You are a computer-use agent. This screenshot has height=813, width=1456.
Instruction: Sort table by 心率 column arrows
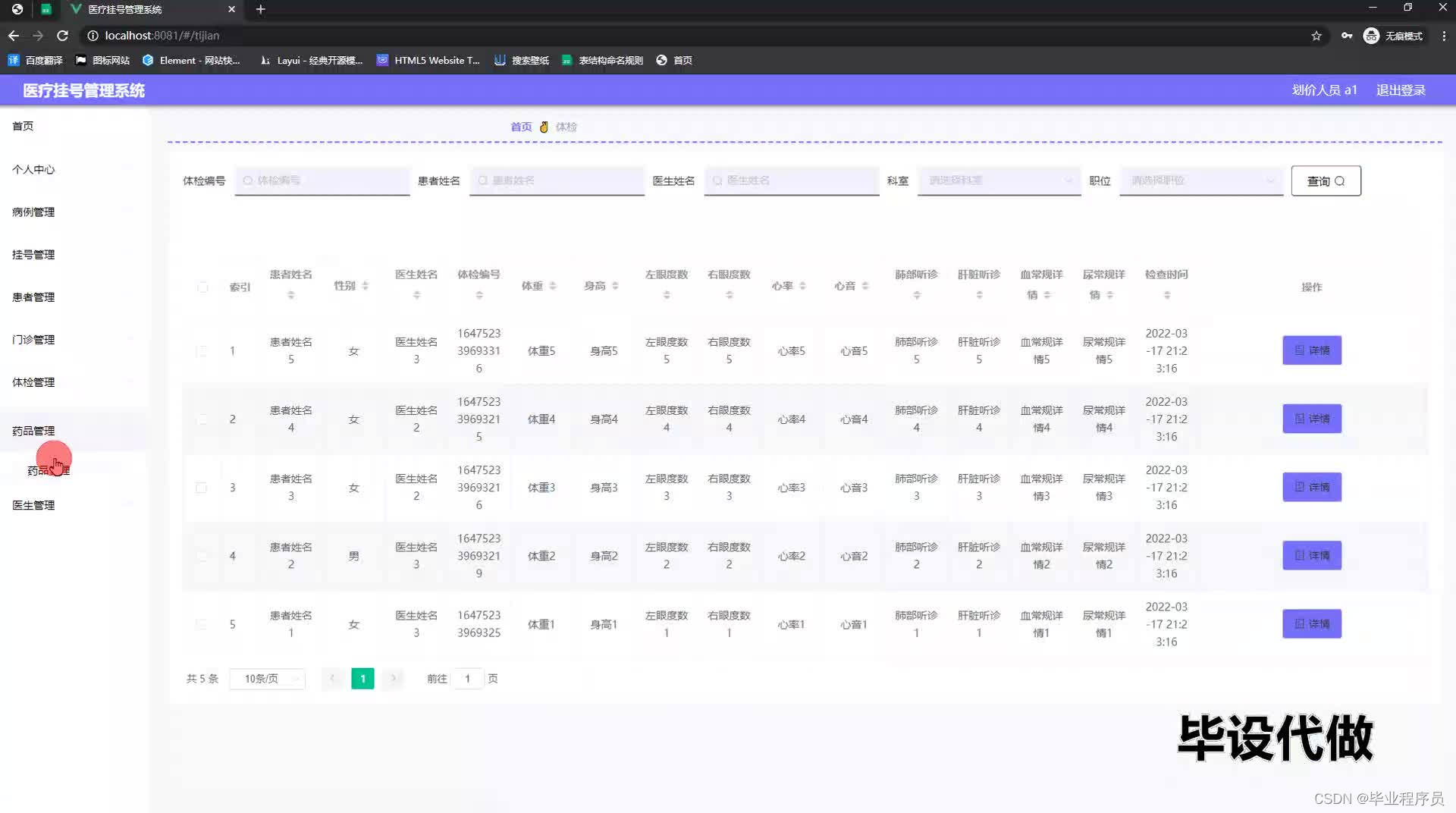tap(802, 286)
